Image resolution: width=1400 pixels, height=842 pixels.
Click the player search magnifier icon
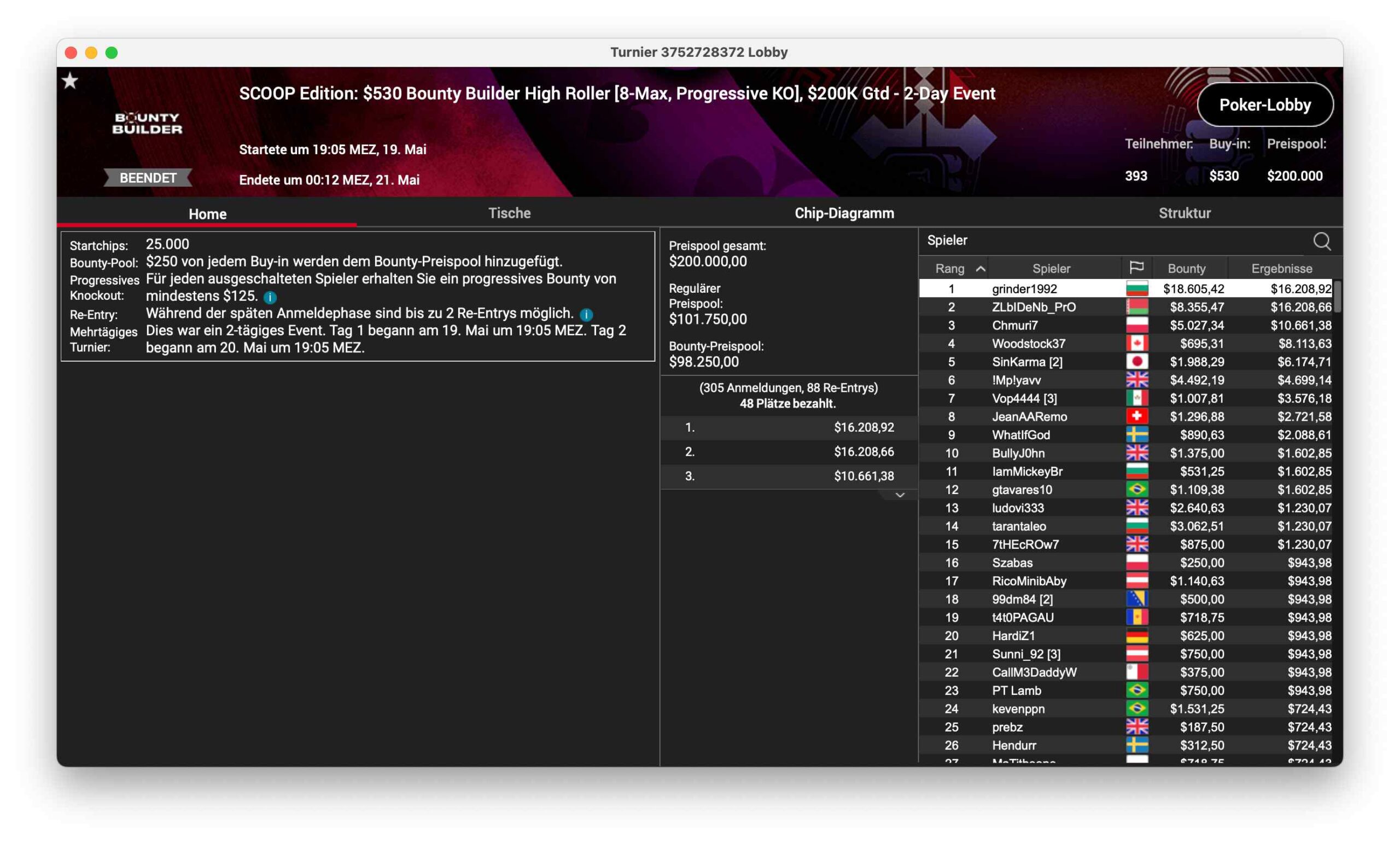tap(1321, 241)
